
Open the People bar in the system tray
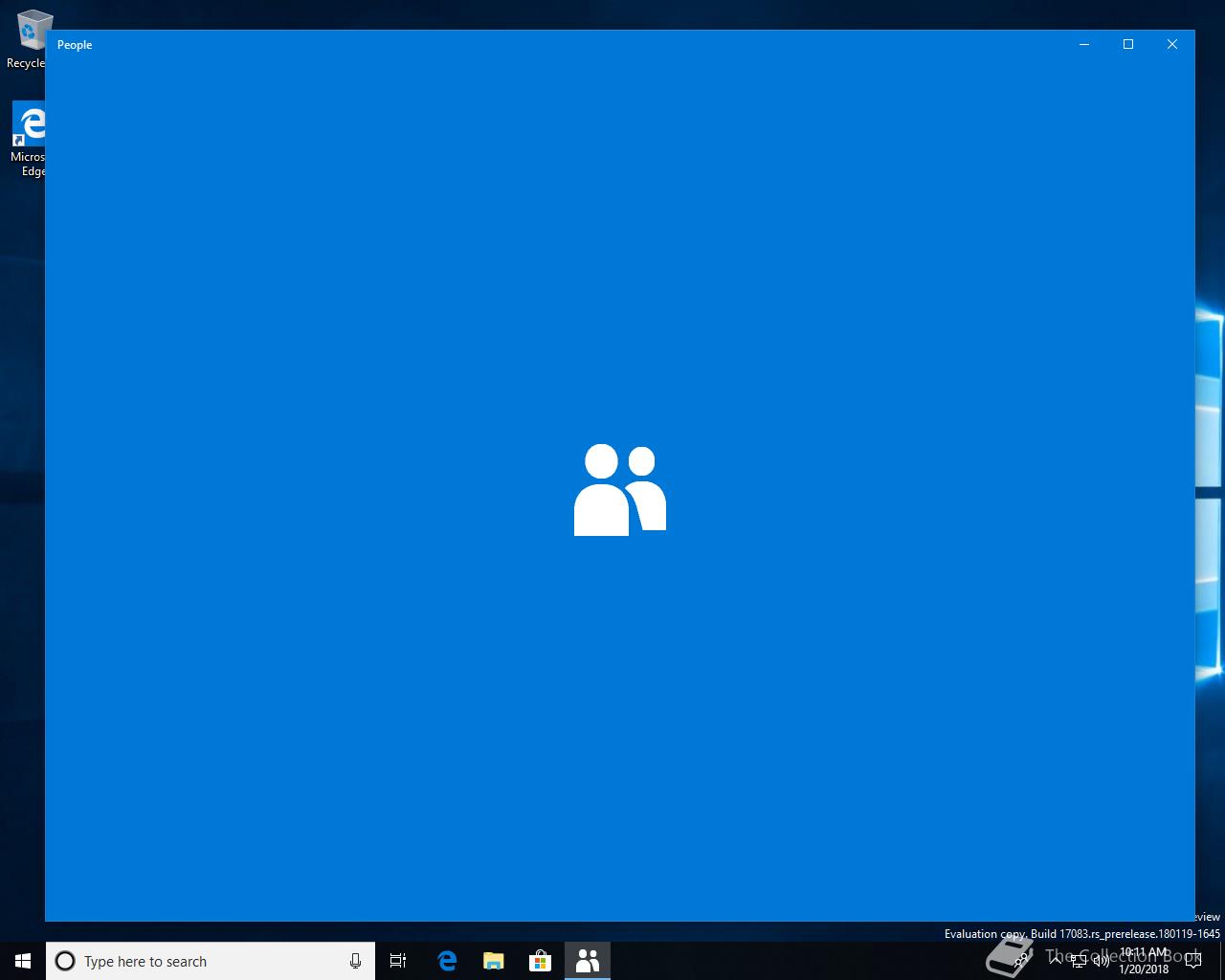click(1020, 961)
